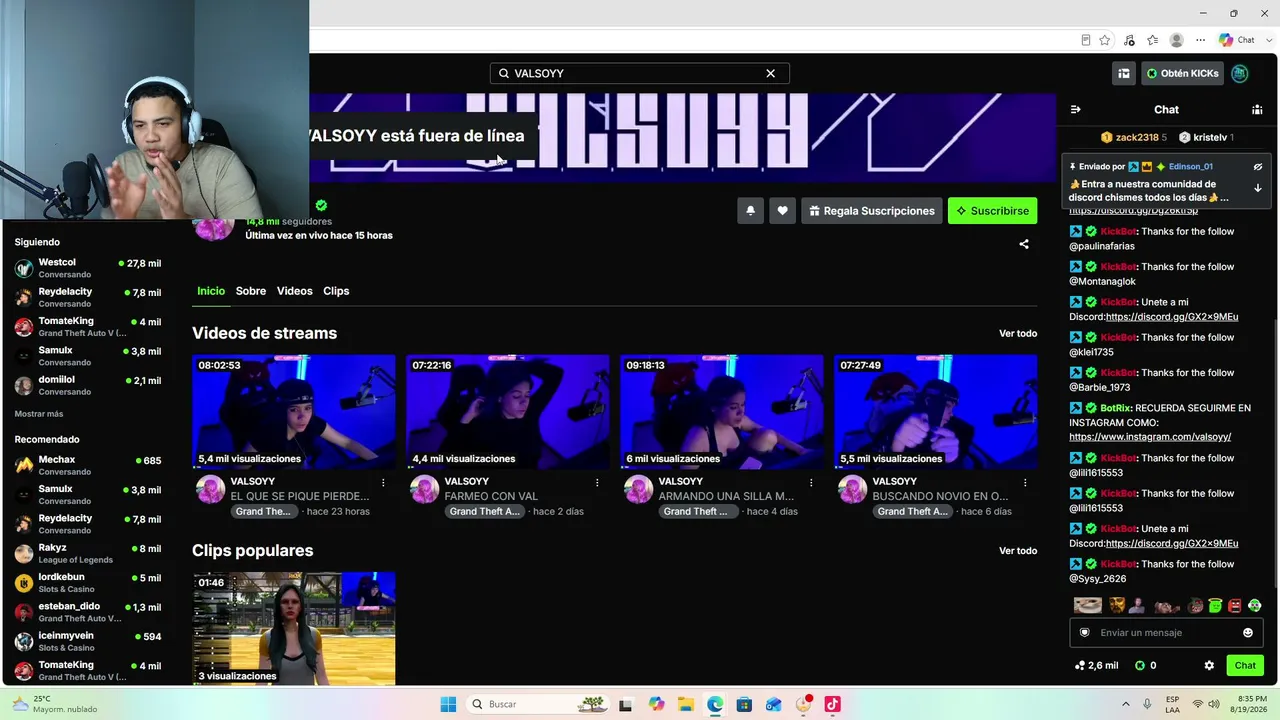Screen dimensions: 1280x720
Task: Open Copilot Chat in the browser toolbar
Action: point(1237,40)
